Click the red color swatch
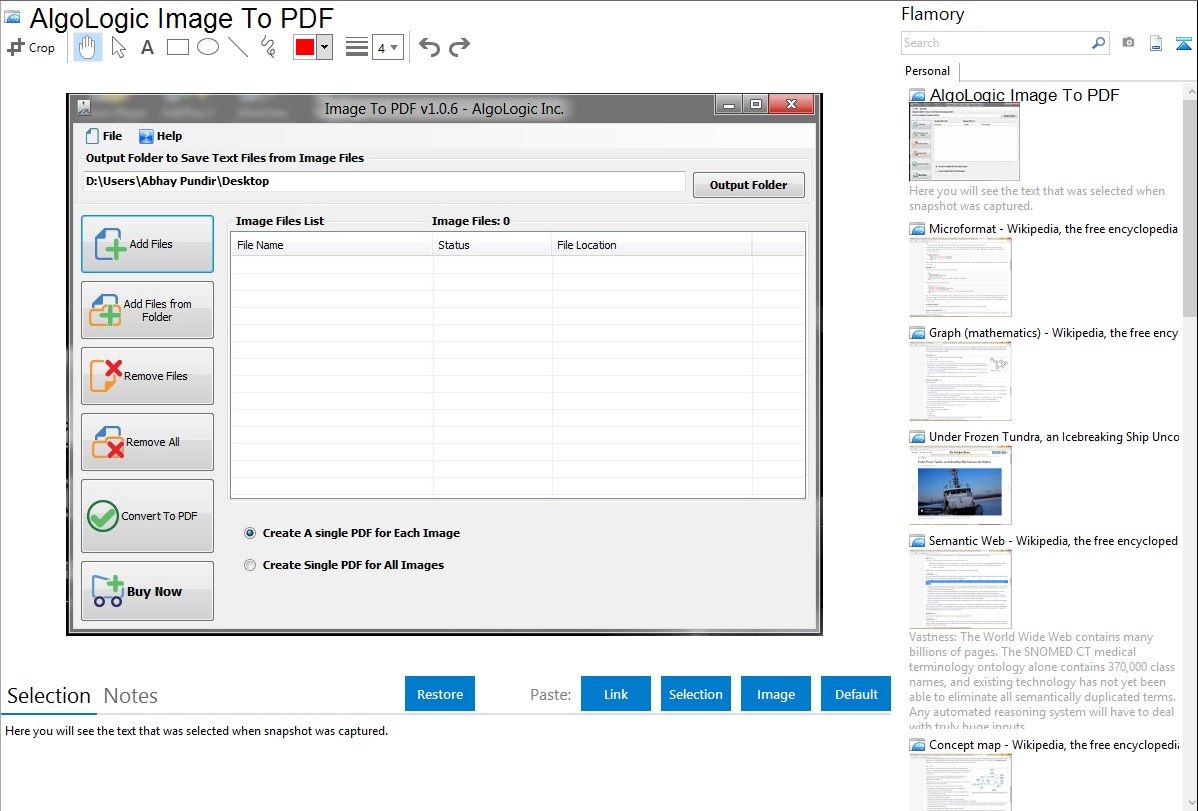Image resolution: width=1198 pixels, height=811 pixels. (x=305, y=47)
